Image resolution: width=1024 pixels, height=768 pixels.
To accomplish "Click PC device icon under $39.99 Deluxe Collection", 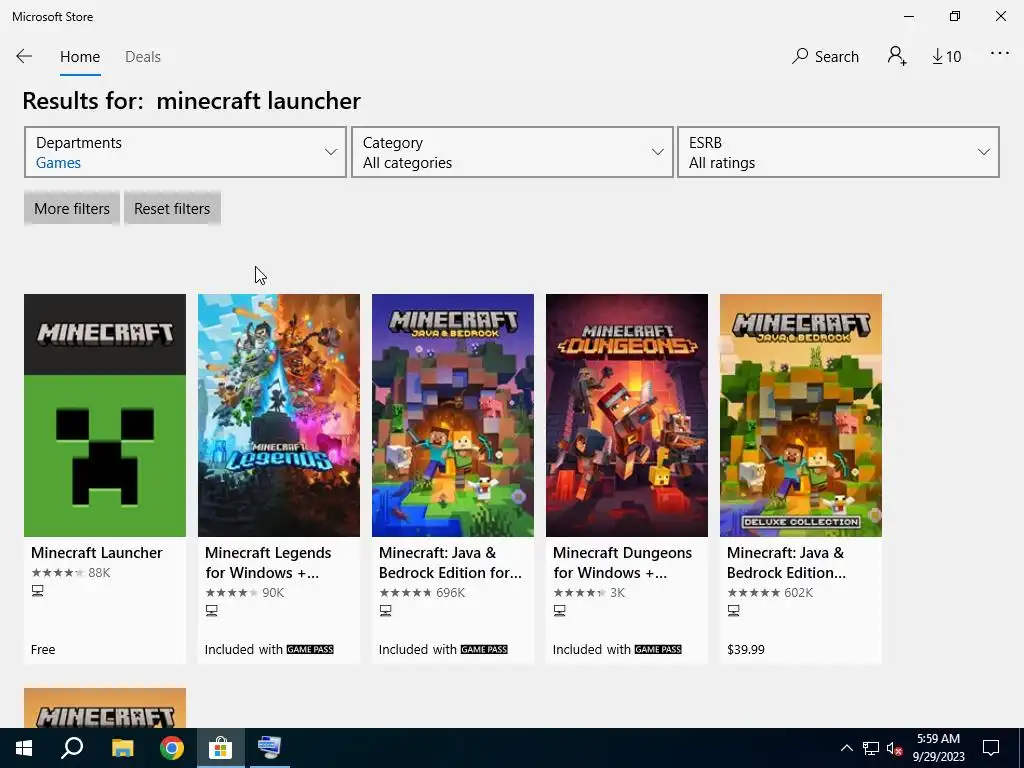I will [733, 611].
